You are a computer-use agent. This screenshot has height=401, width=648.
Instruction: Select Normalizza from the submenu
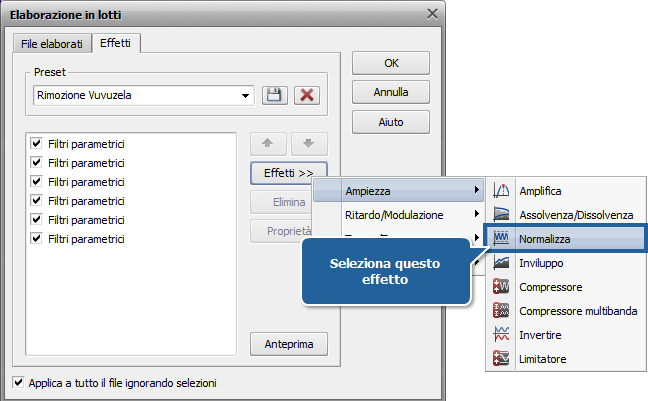(x=565, y=239)
